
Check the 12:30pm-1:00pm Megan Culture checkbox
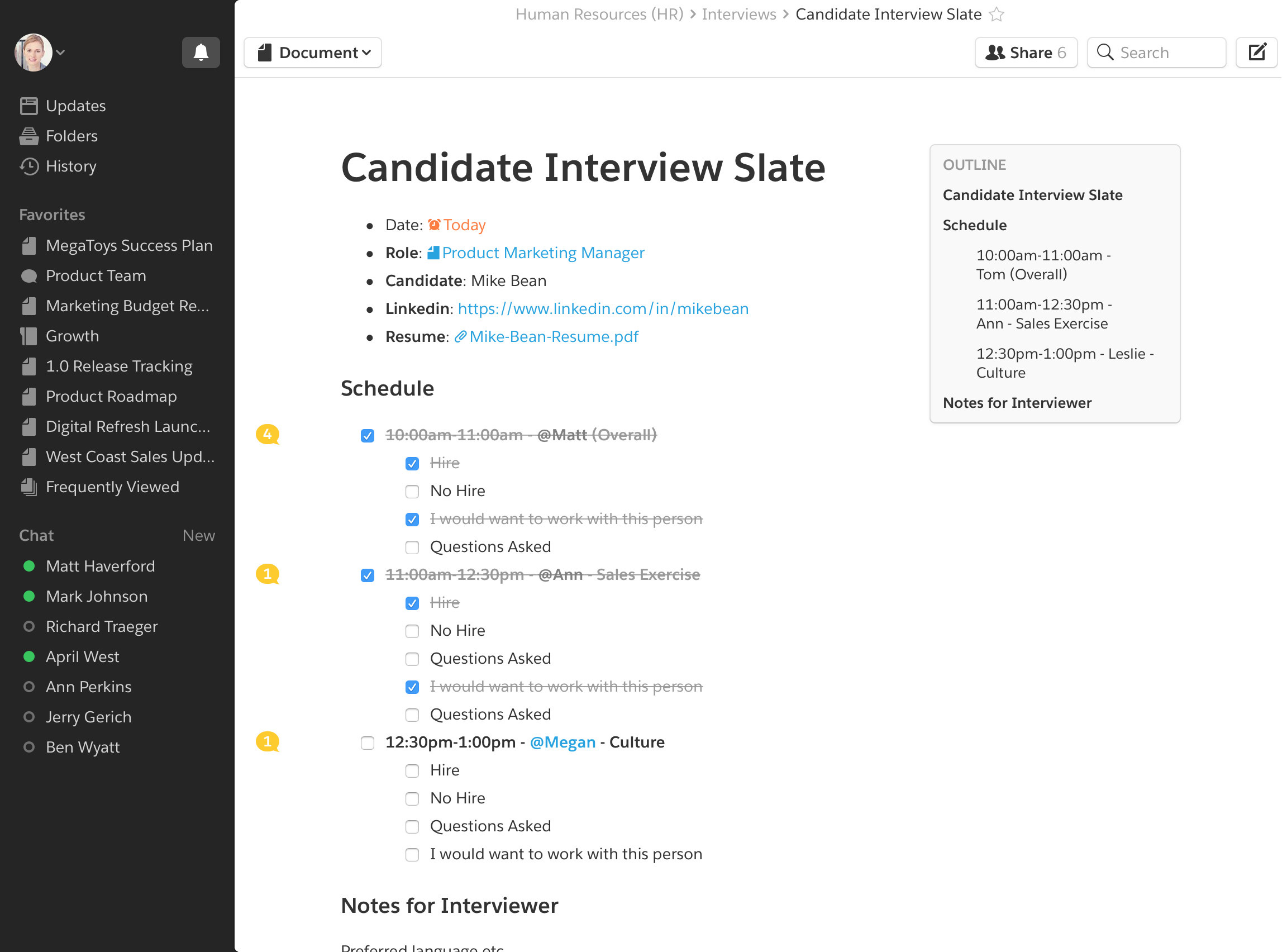pyautogui.click(x=368, y=743)
